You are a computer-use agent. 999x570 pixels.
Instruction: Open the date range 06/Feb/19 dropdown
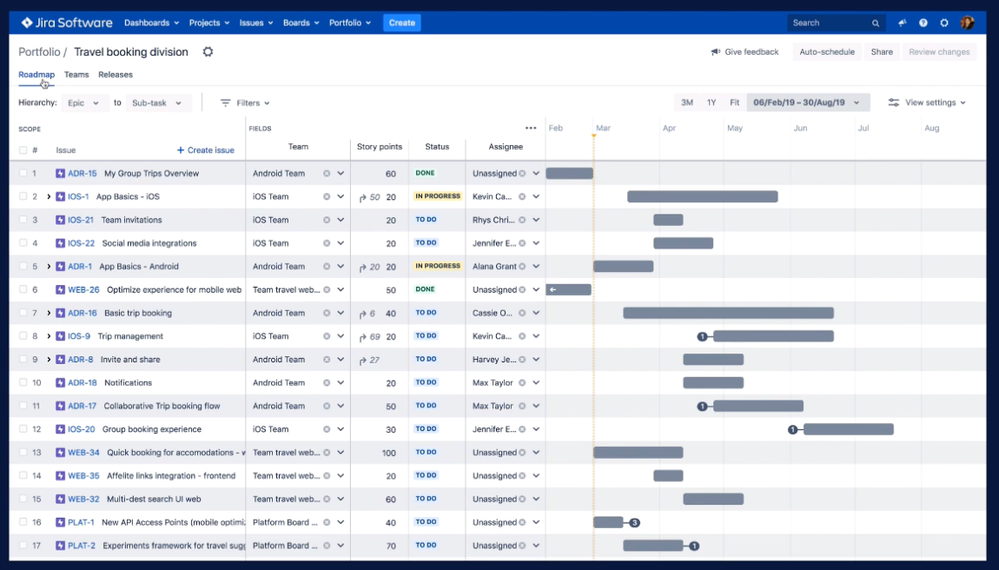point(807,103)
